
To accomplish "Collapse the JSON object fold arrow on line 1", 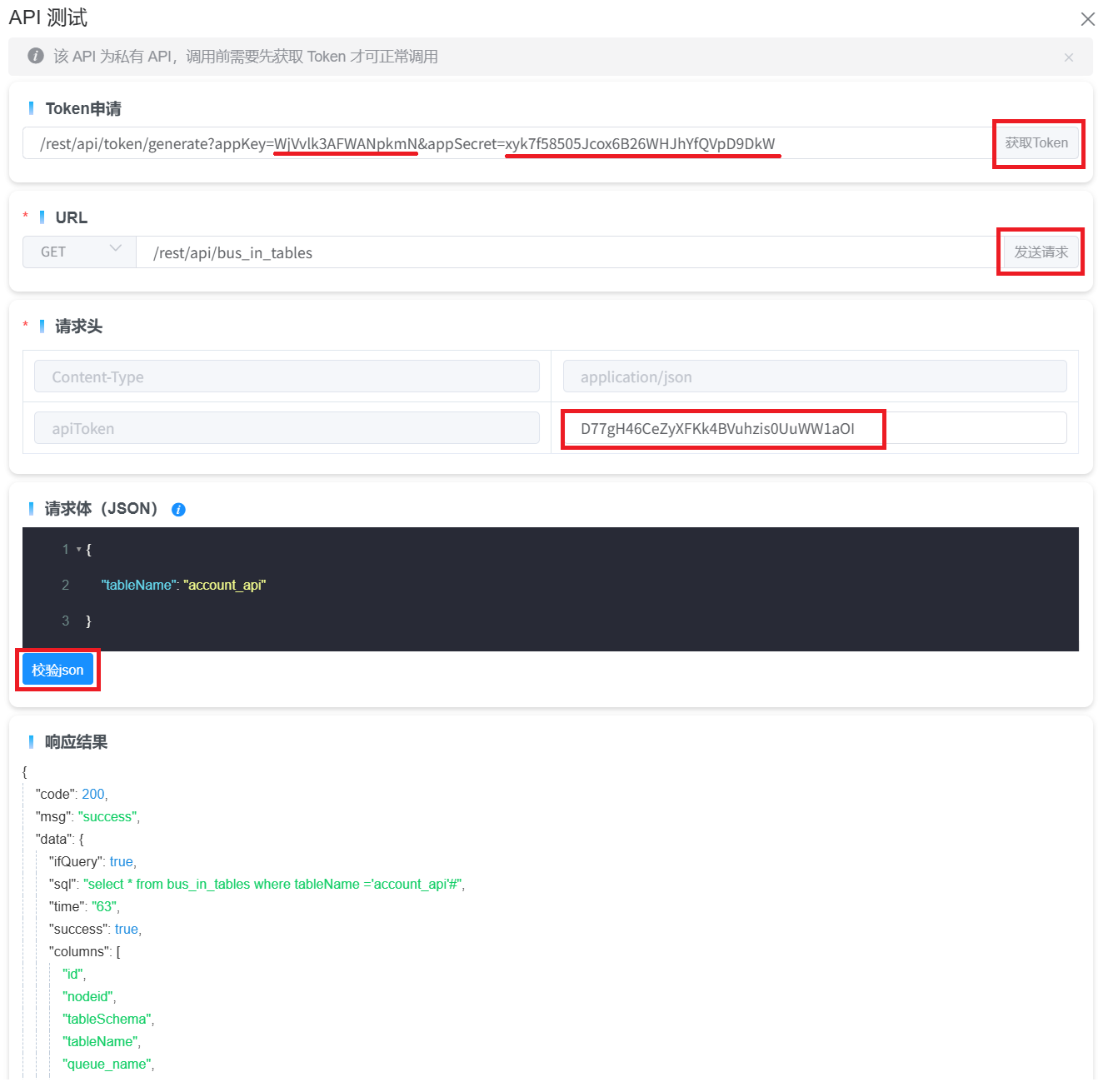I will [x=79, y=550].
